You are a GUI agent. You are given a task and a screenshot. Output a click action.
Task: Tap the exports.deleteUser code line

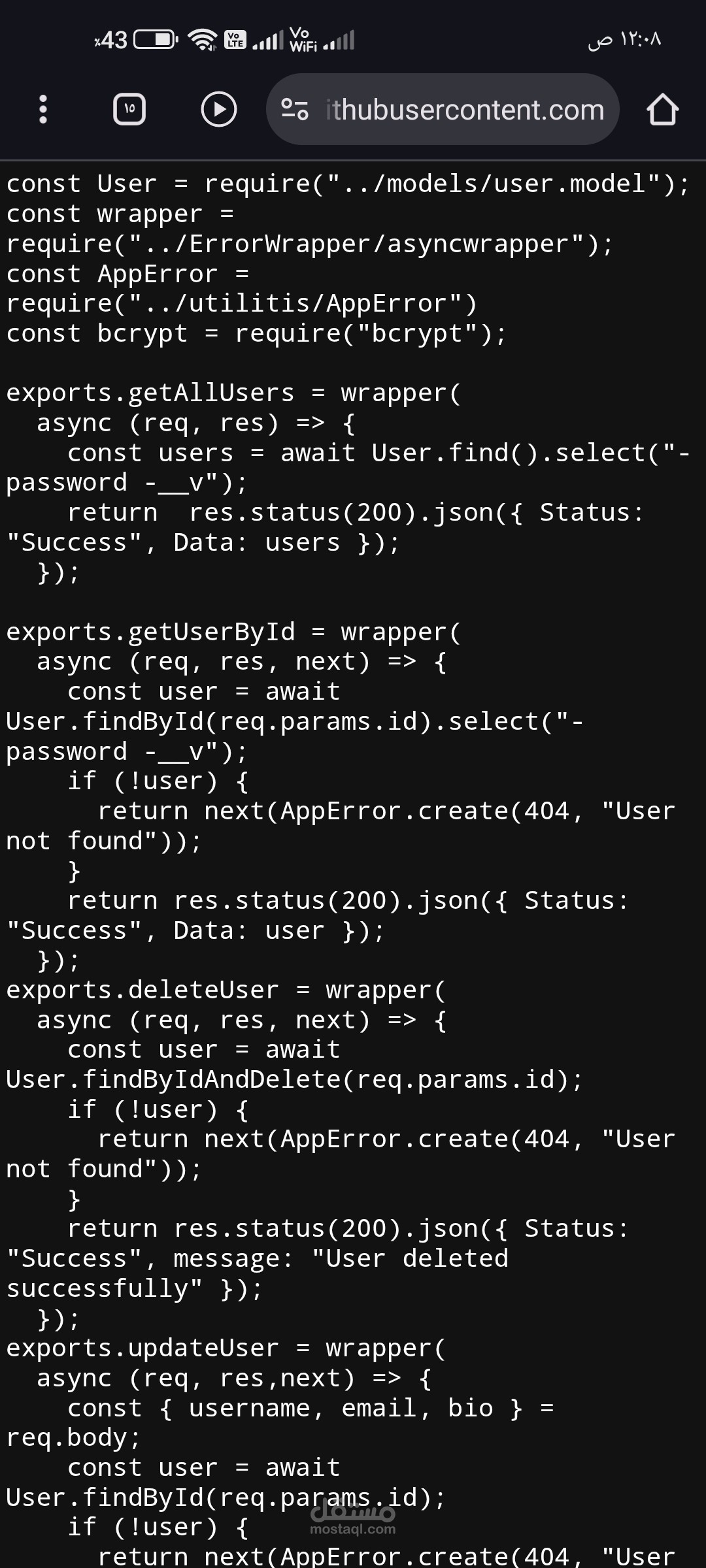226,990
